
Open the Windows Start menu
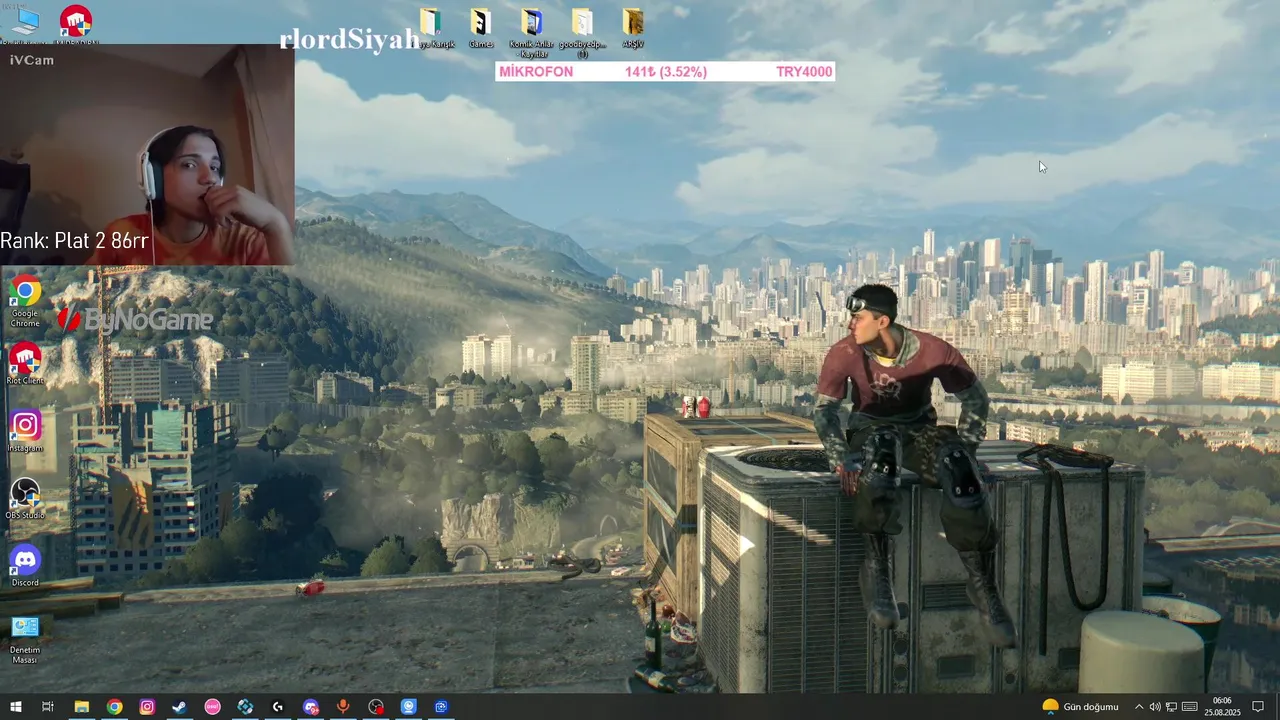pyautogui.click(x=15, y=707)
